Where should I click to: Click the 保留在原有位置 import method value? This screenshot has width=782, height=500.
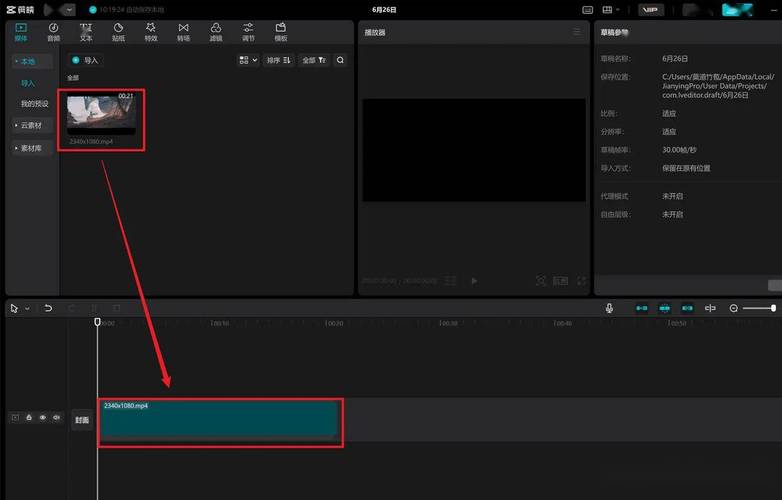[686, 168]
